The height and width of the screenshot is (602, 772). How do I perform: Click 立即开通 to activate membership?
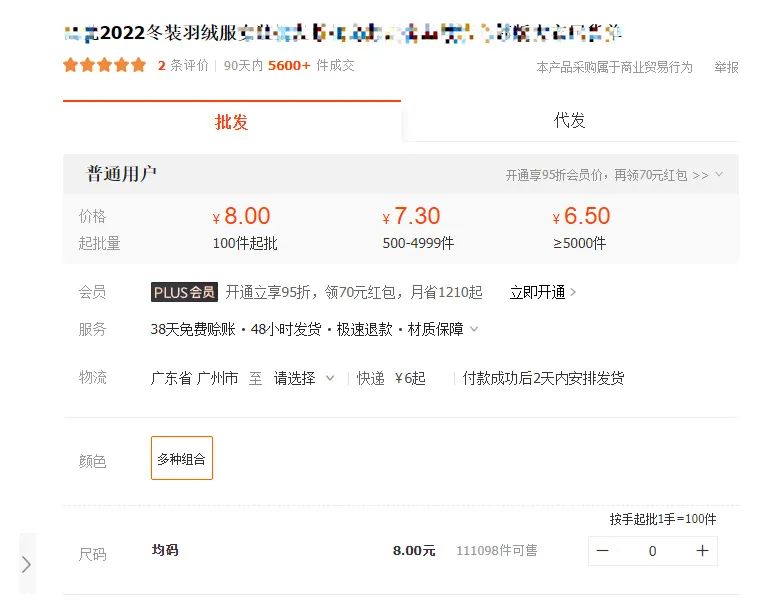click(537, 292)
